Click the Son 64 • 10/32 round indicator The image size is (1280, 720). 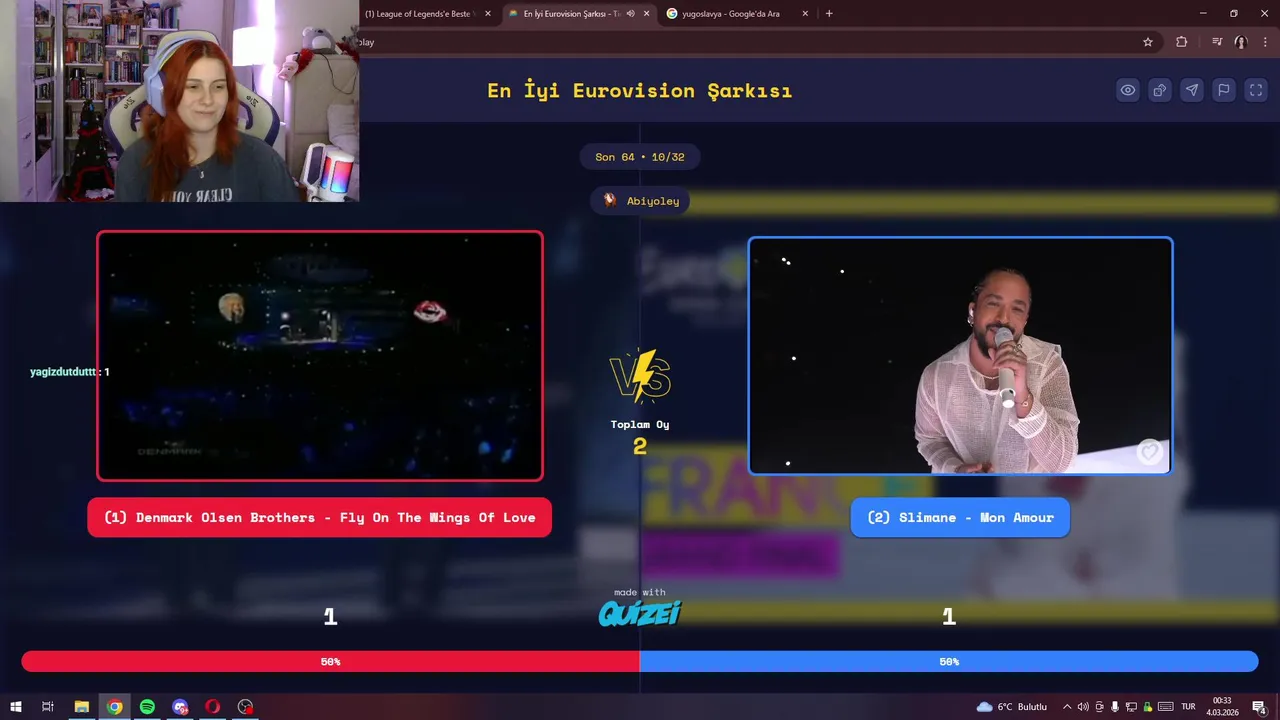[640, 157]
